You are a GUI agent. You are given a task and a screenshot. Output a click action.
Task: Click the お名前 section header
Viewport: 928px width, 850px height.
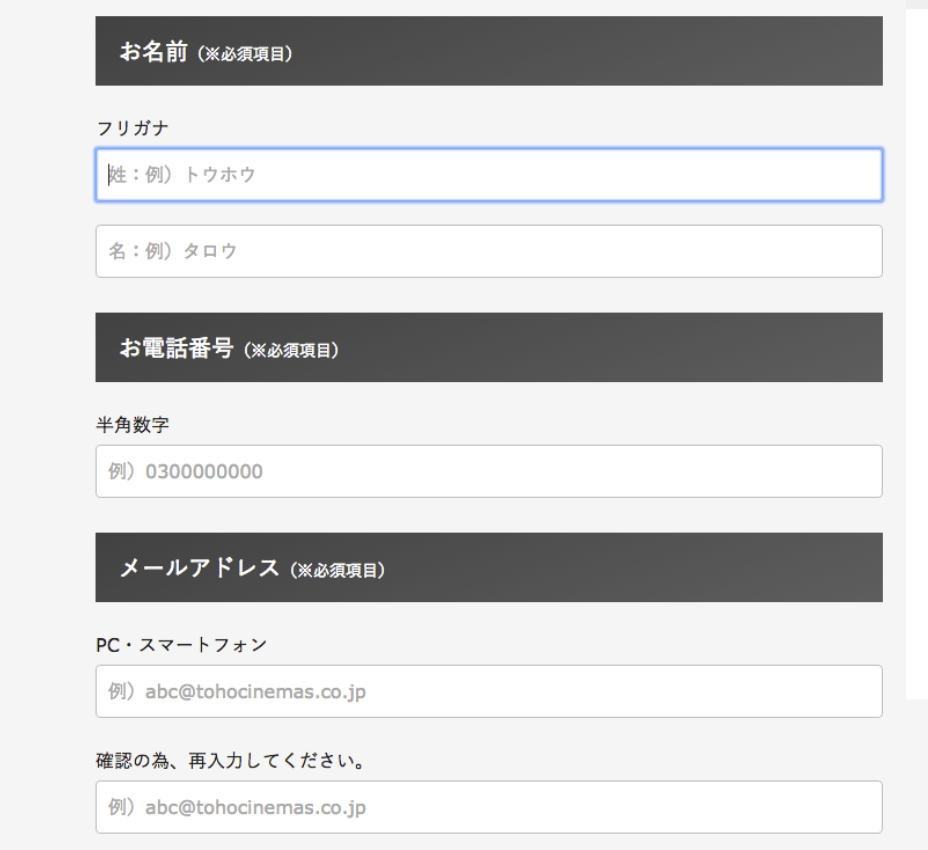489,51
